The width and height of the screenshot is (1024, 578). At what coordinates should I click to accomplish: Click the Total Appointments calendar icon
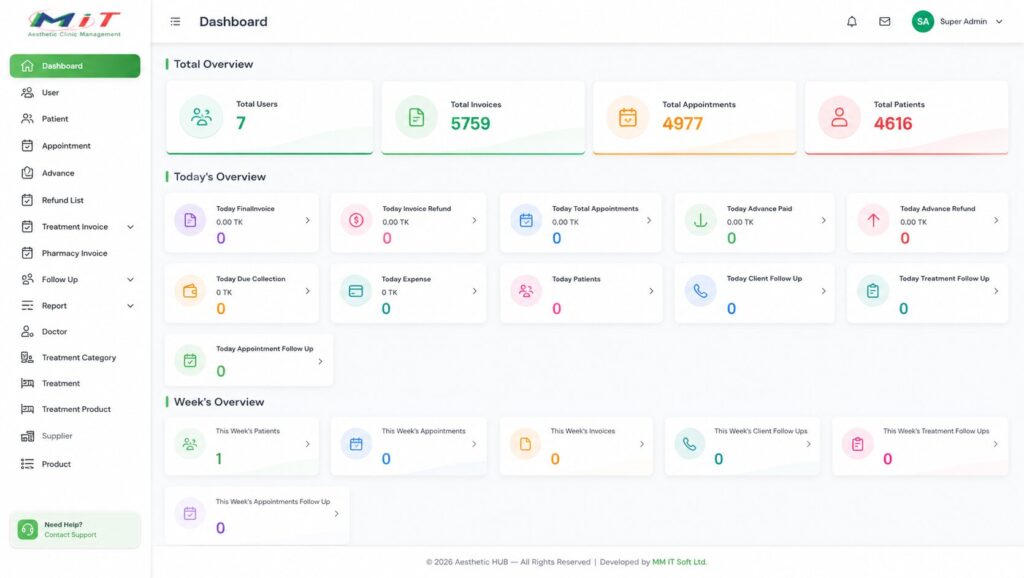(x=628, y=118)
